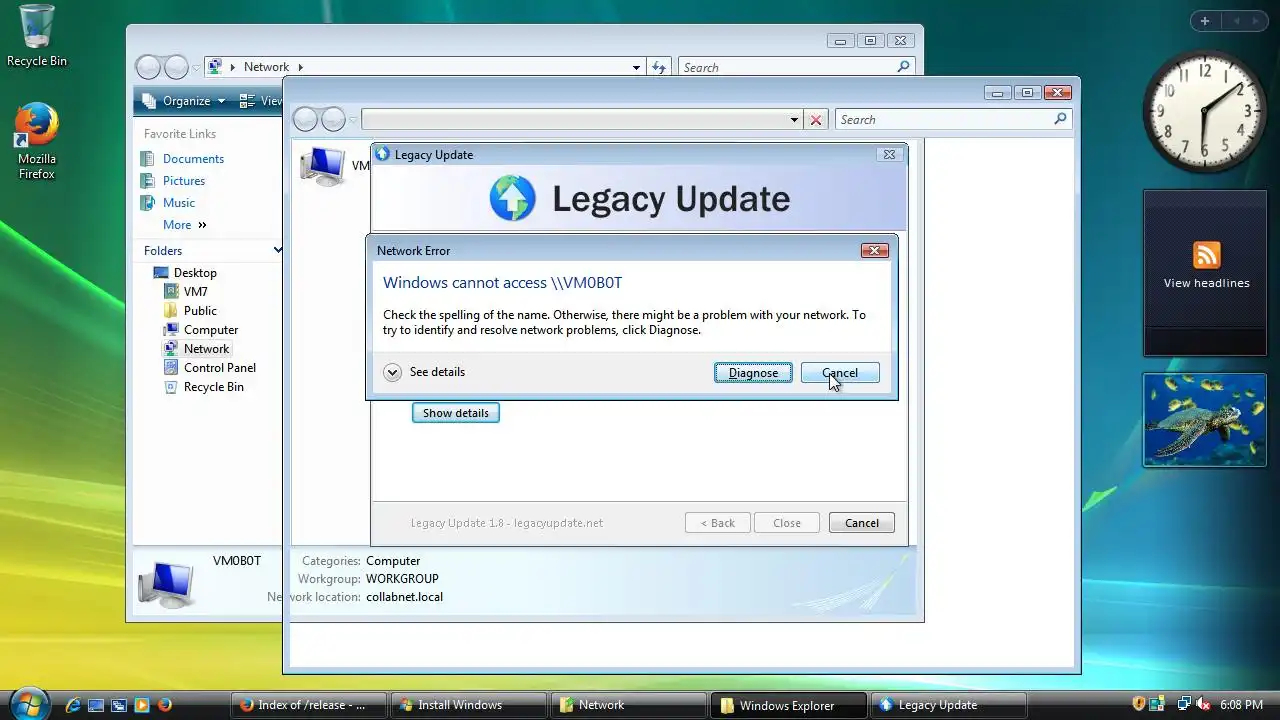Click the Forward button in Network window
Viewport: 1280px width, 720px height.
(x=176, y=67)
